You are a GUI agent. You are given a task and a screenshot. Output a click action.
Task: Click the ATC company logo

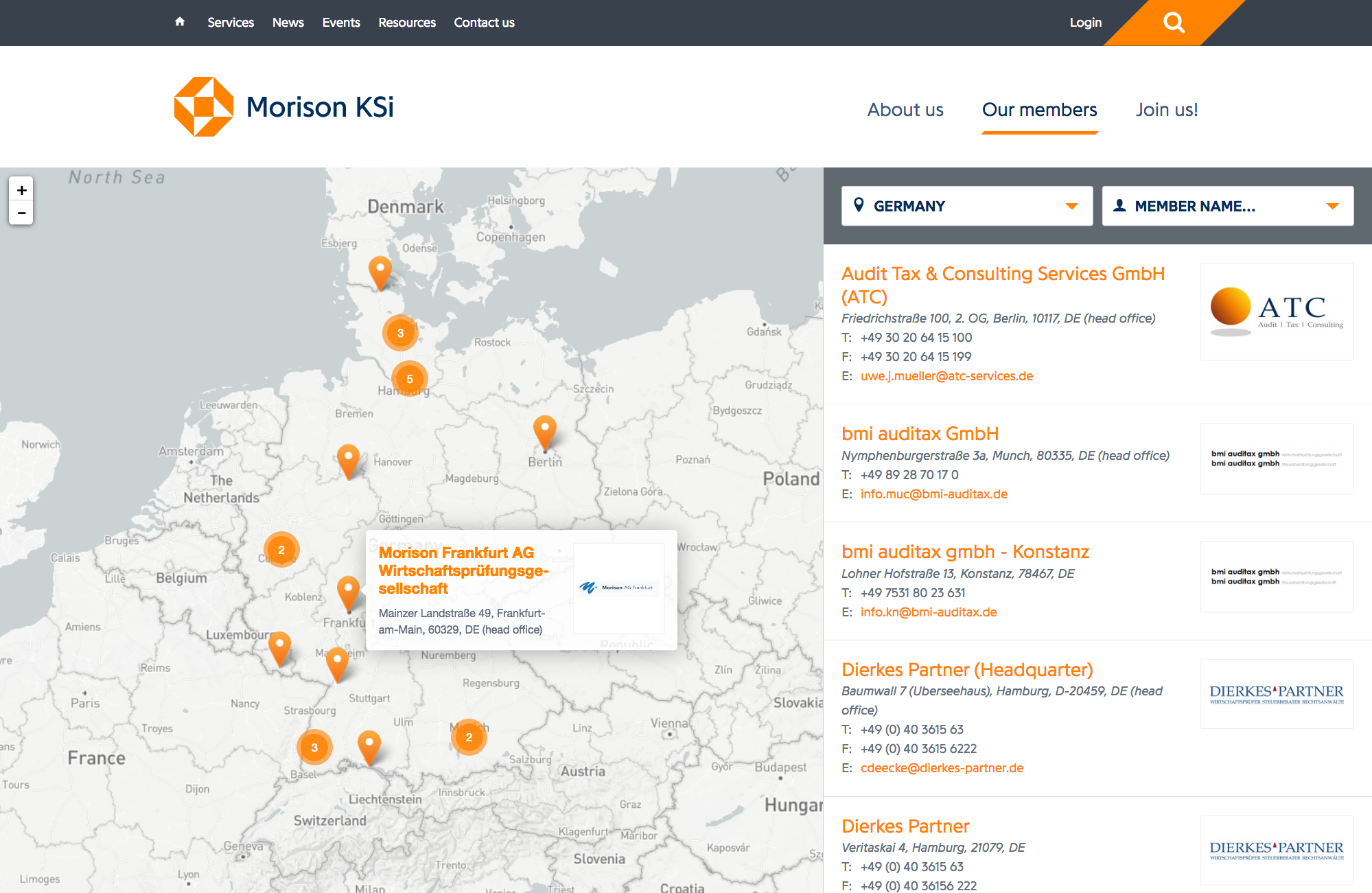[1277, 312]
